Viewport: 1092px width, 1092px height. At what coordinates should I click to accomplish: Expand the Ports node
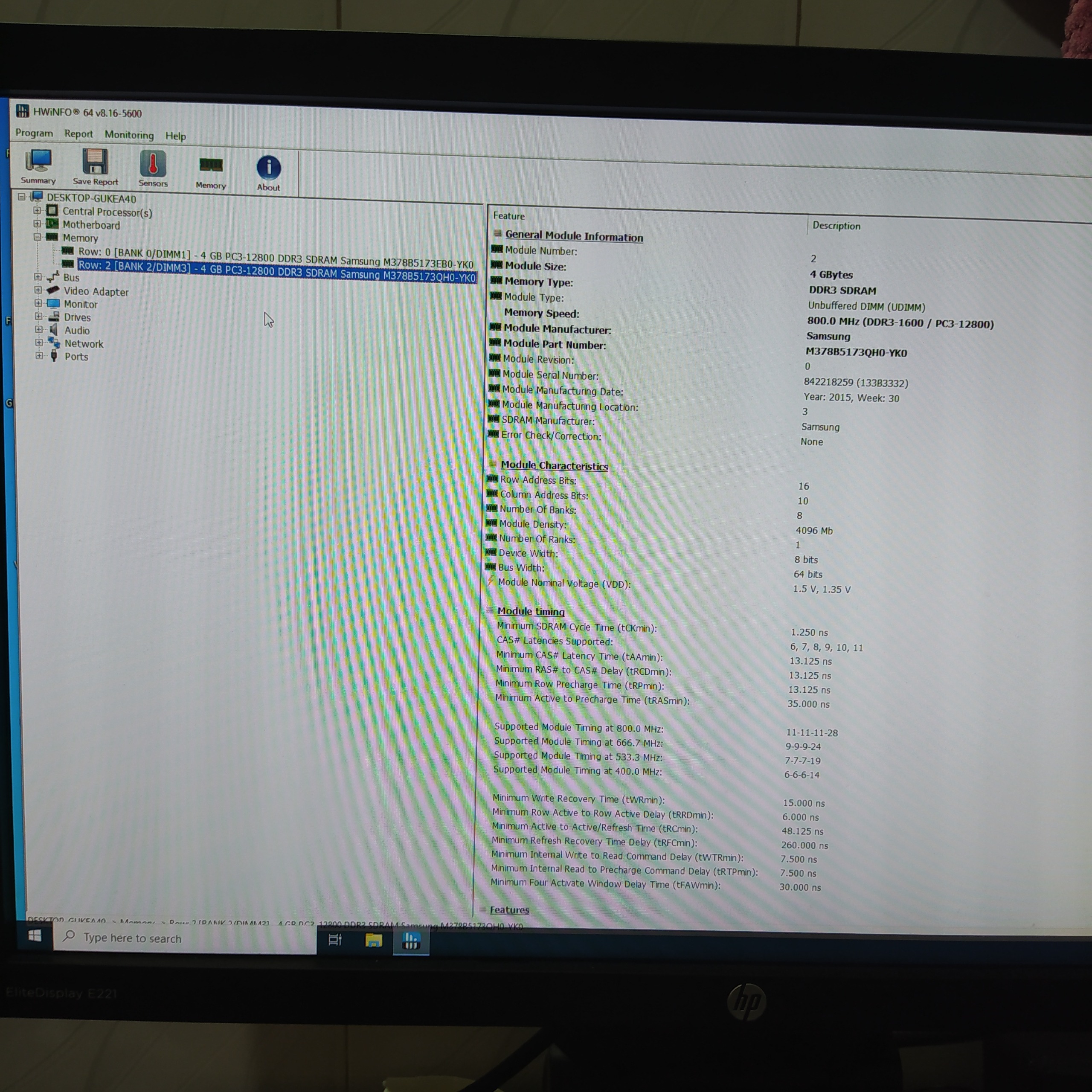[x=39, y=355]
